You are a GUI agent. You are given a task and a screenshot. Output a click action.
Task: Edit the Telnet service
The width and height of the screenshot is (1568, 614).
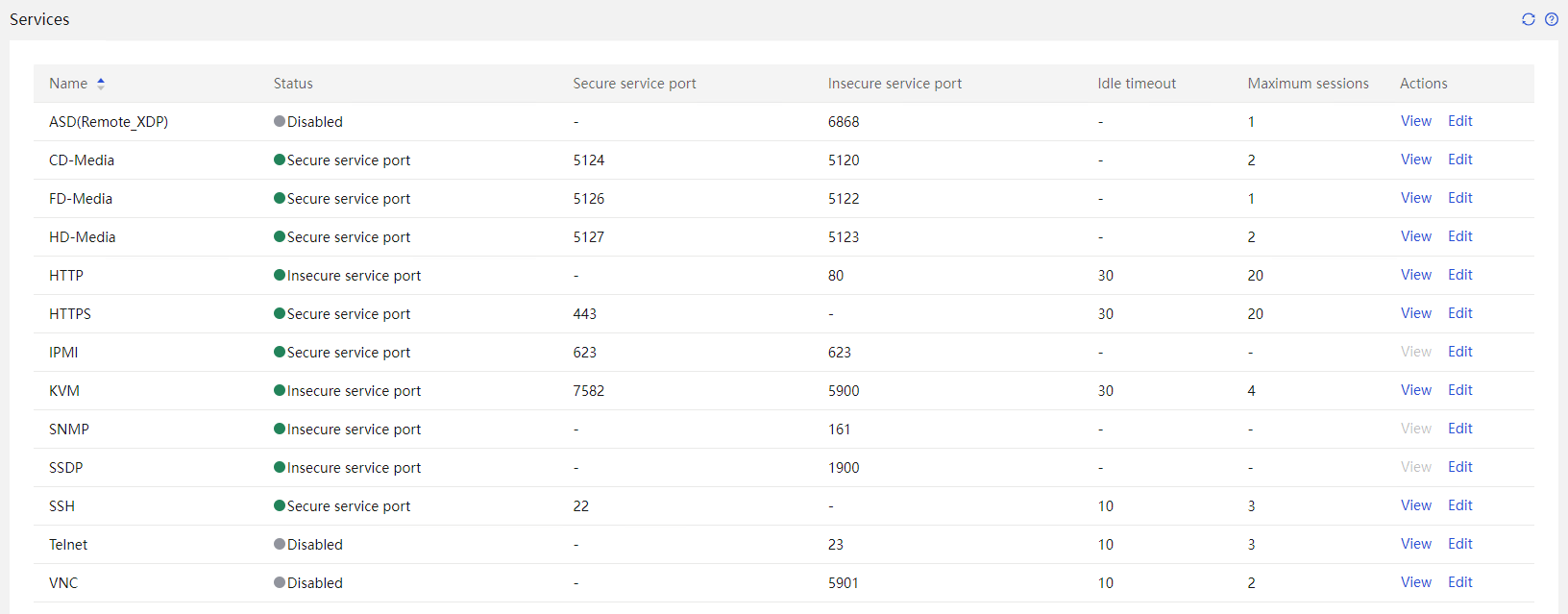(1459, 544)
